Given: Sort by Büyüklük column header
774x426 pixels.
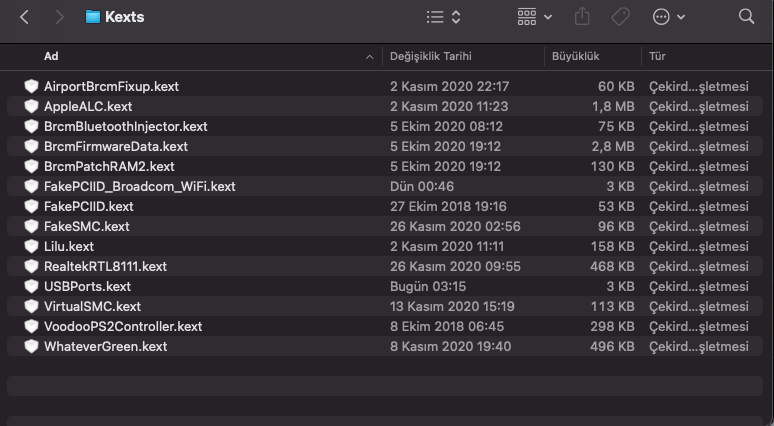Looking at the screenshot, I should click(575, 56).
